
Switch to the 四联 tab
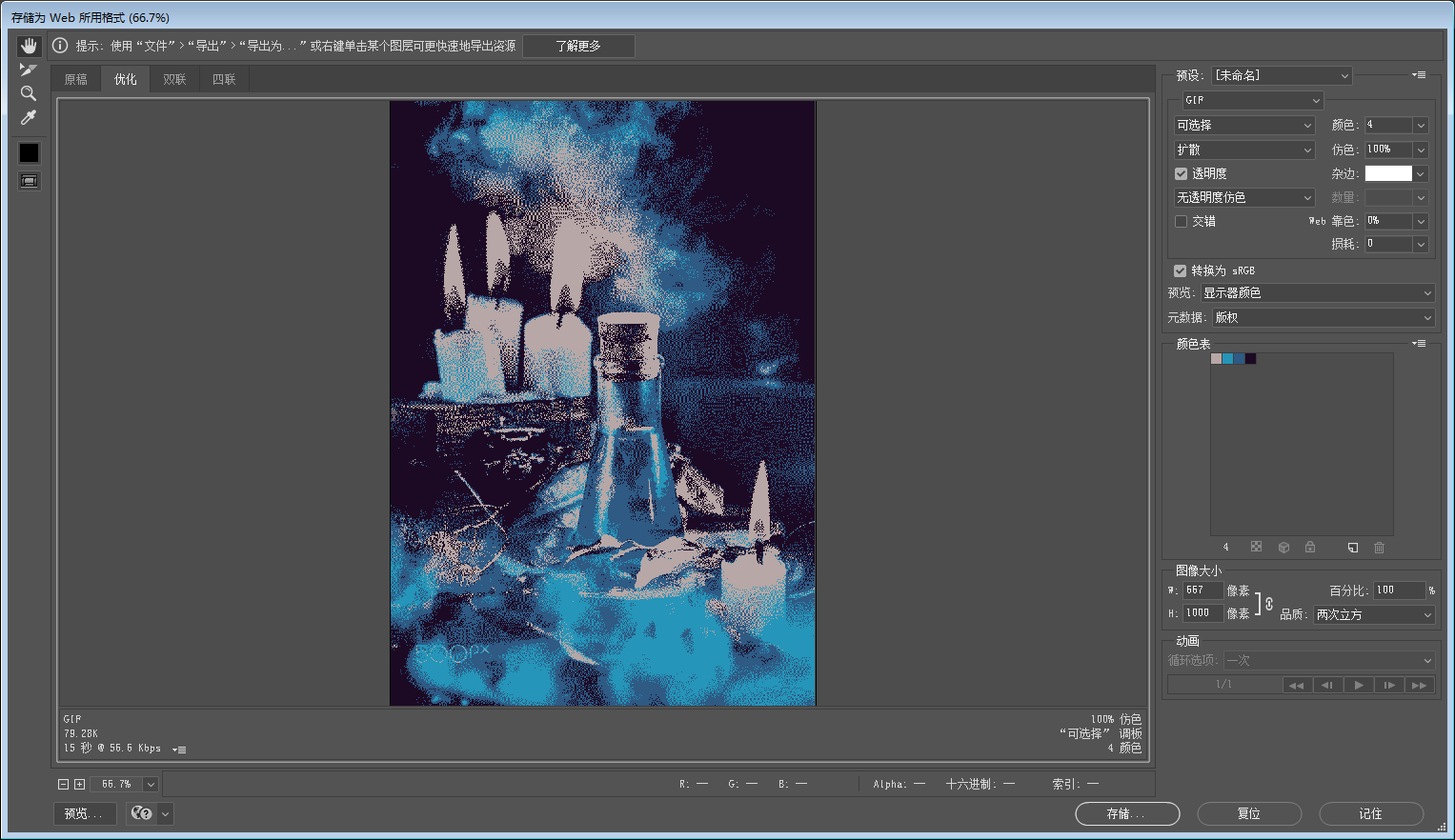tap(224, 80)
